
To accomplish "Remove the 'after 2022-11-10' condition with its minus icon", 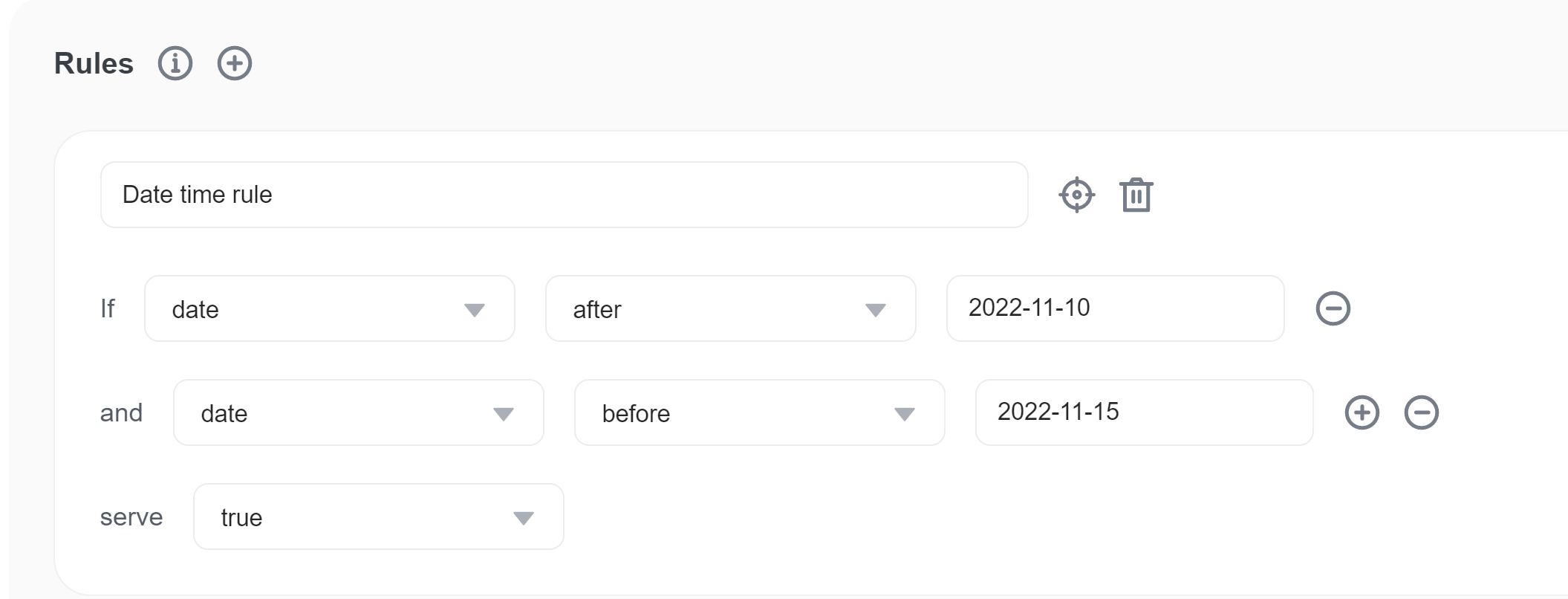I will click(x=1333, y=308).
